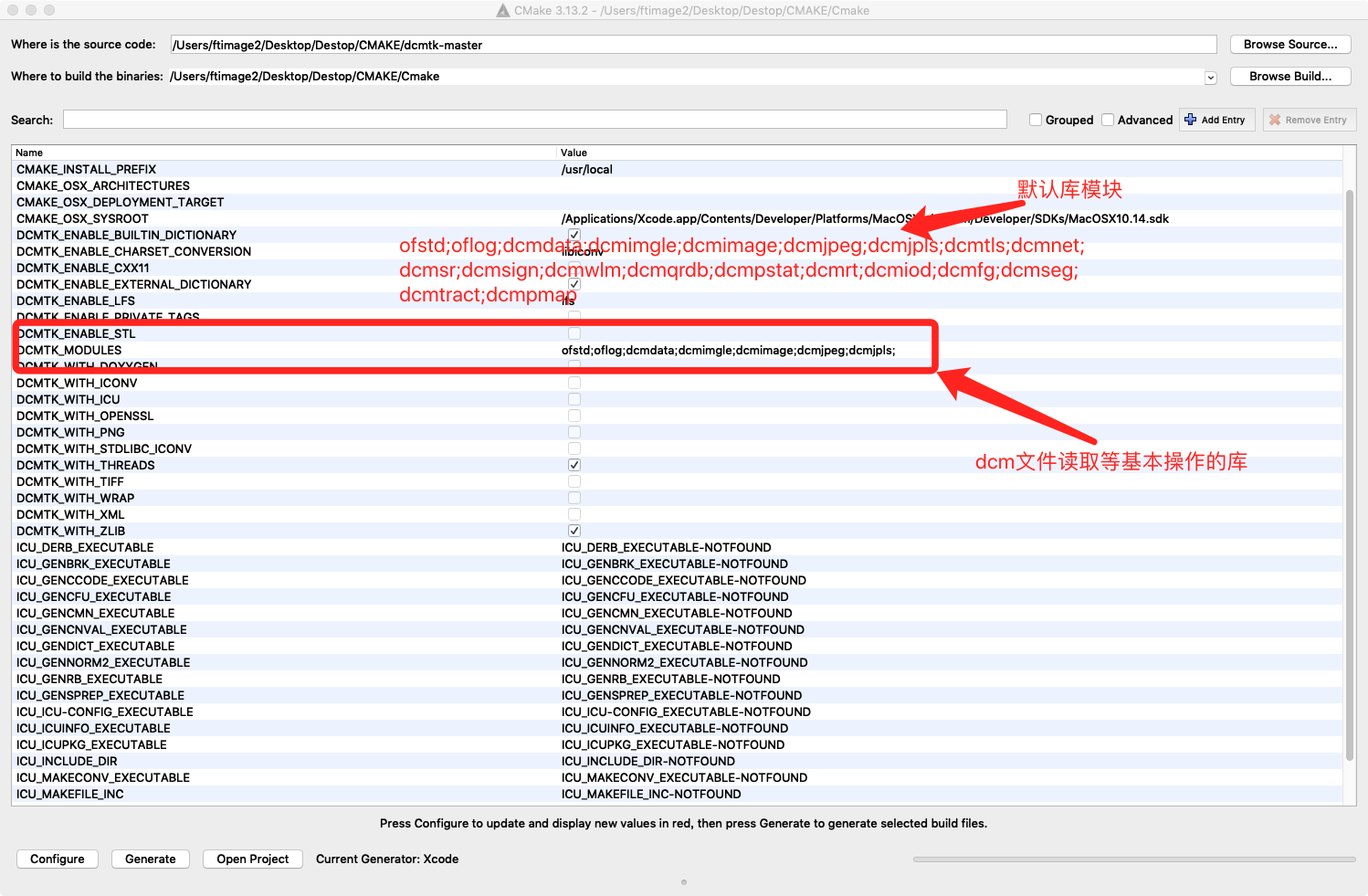Toggle DCMTK_WITH_OPENSSL checkbox
Screen dimensions: 1368x896
tap(574, 416)
